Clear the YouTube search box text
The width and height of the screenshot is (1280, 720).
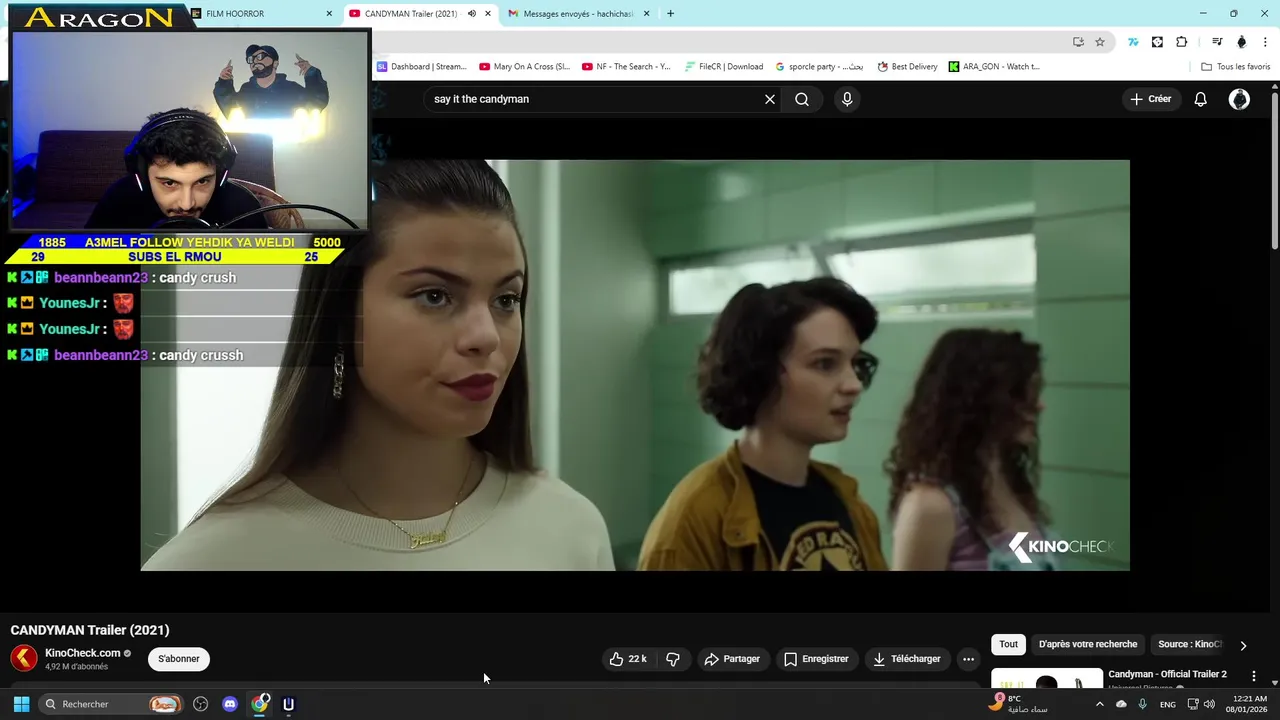(770, 99)
